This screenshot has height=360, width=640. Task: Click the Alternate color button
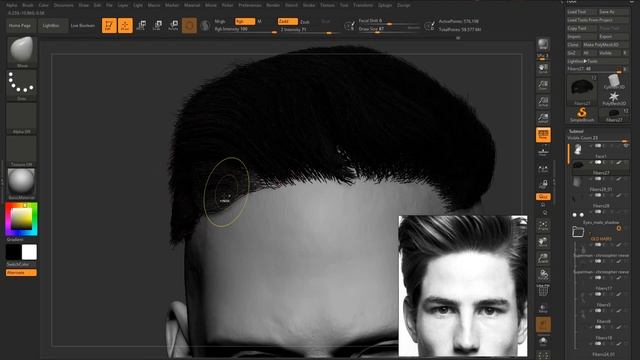21,273
